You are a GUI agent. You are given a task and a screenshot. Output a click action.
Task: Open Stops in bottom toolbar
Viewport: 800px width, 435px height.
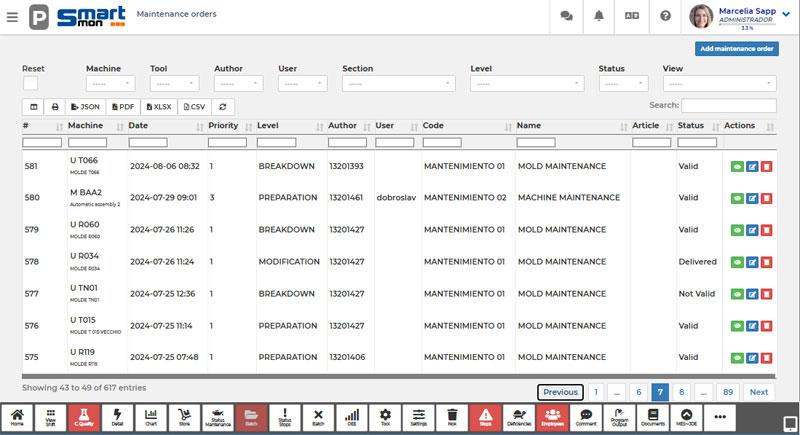(486, 417)
